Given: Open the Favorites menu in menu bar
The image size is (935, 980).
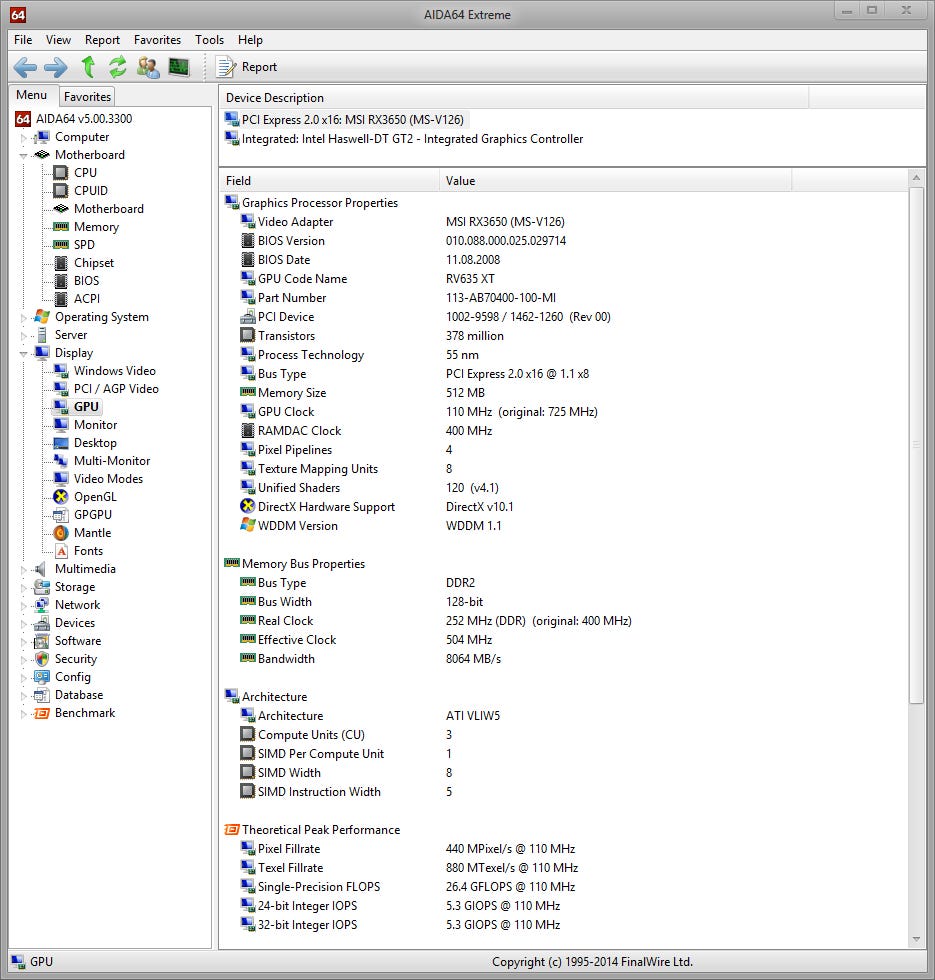Looking at the screenshot, I should pyautogui.click(x=158, y=40).
